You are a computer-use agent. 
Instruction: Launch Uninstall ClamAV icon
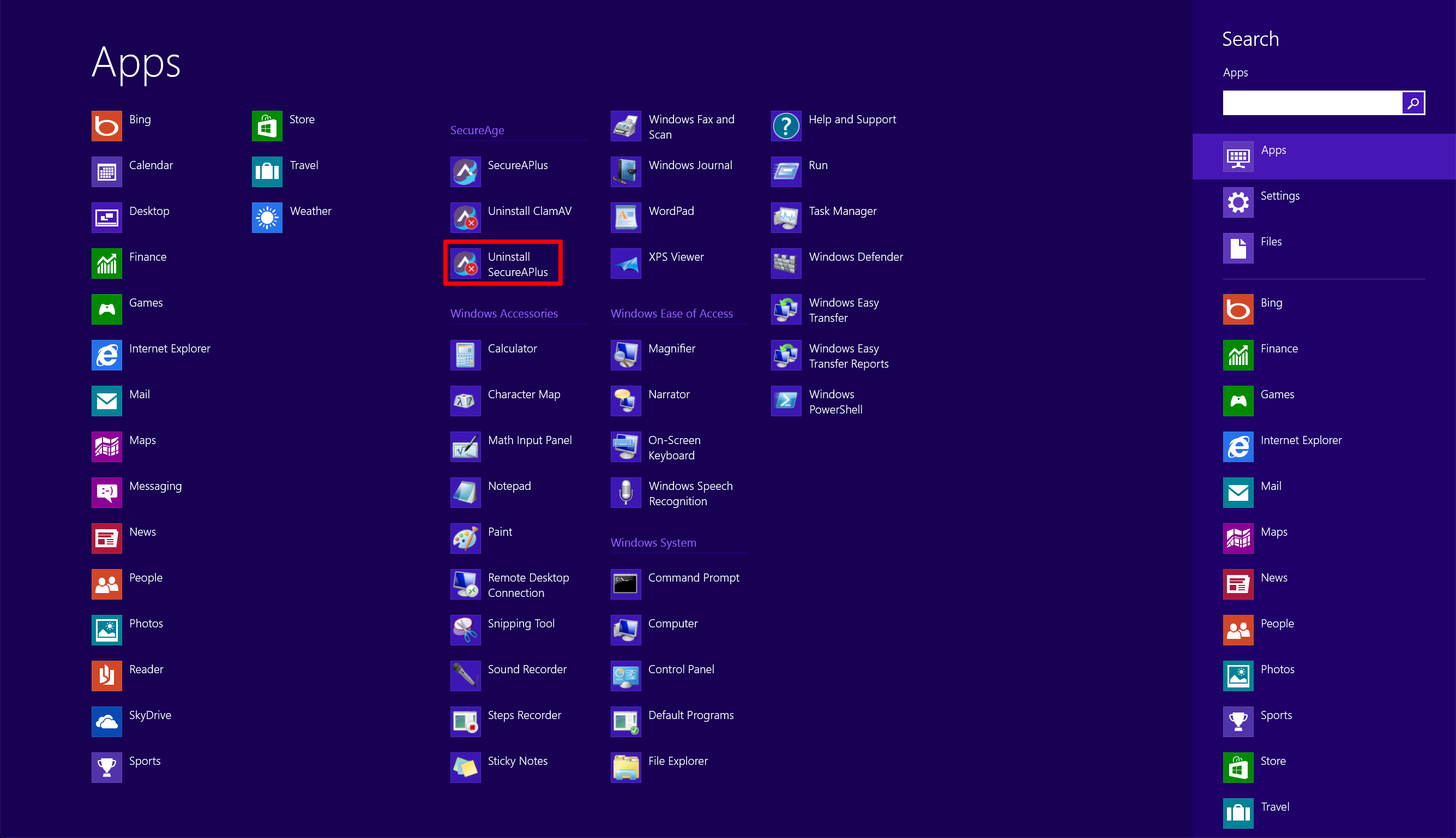pyautogui.click(x=465, y=218)
